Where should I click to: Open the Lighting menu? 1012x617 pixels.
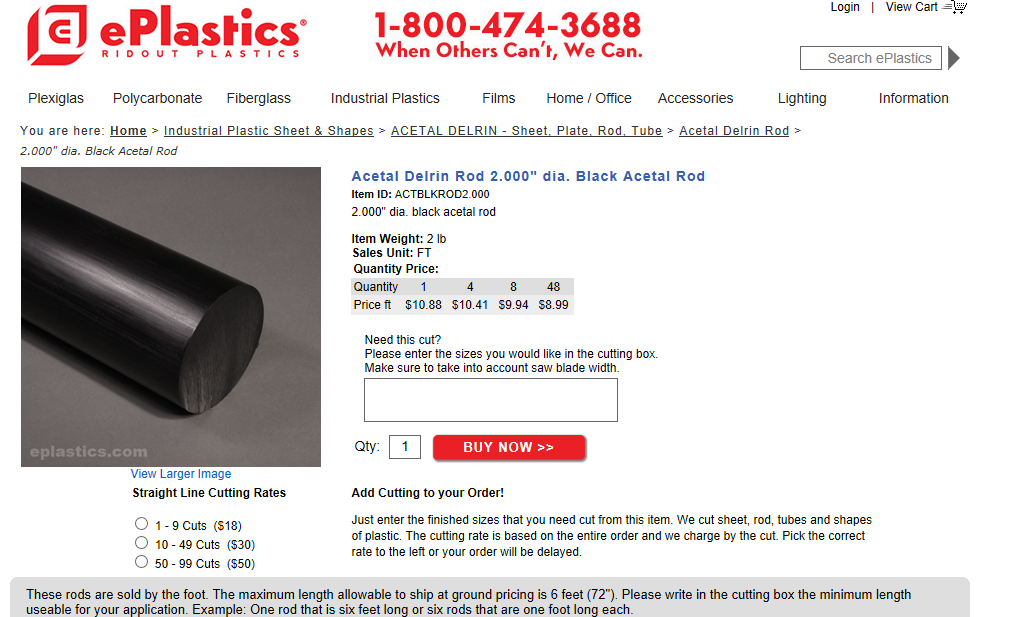point(802,98)
